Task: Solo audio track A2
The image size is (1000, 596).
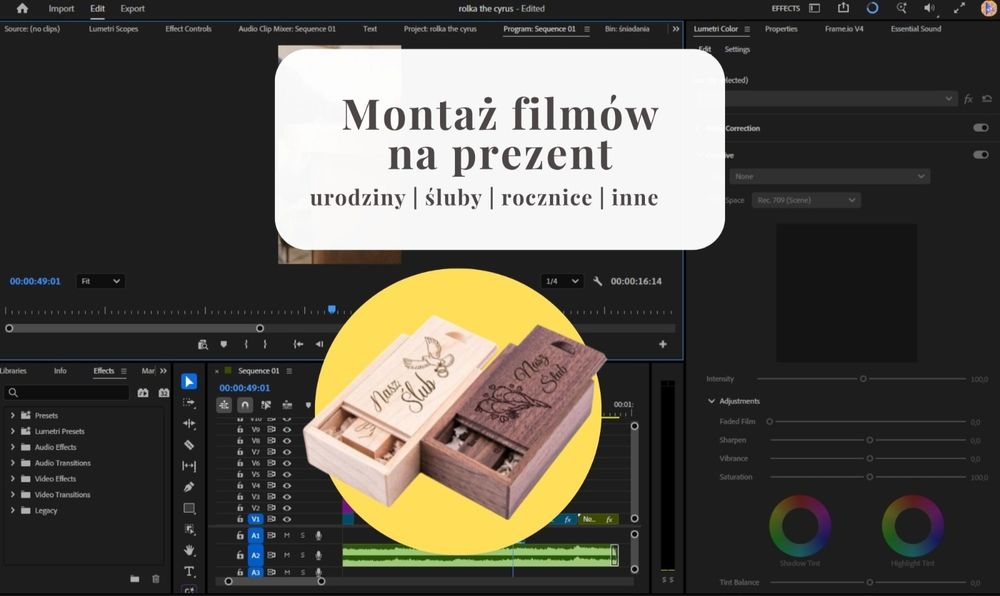Action: (303, 555)
